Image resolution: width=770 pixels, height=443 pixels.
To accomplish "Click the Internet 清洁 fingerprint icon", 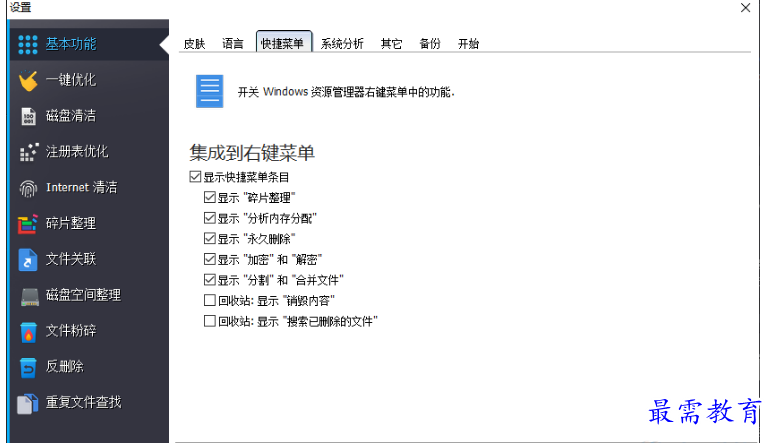I will 28,188.
